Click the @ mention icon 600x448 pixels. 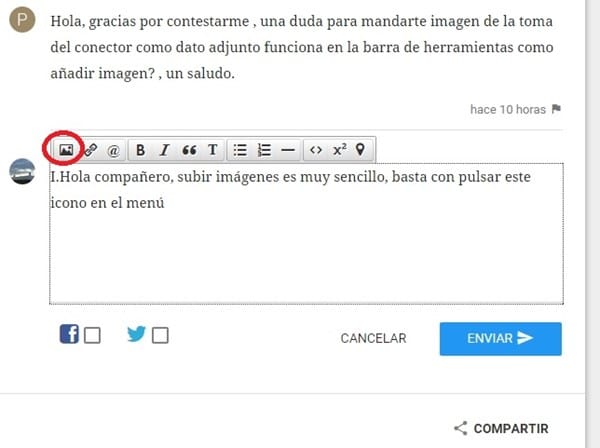[113, 150]
